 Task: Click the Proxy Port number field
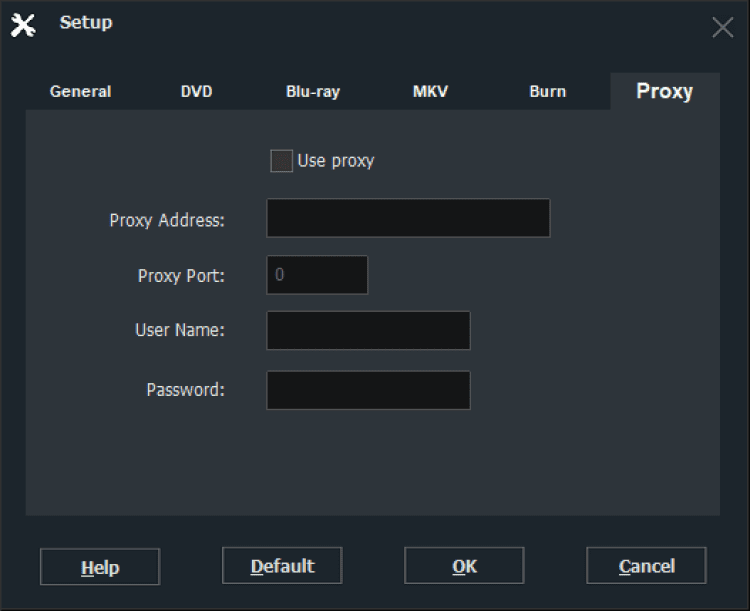point(317,275)
